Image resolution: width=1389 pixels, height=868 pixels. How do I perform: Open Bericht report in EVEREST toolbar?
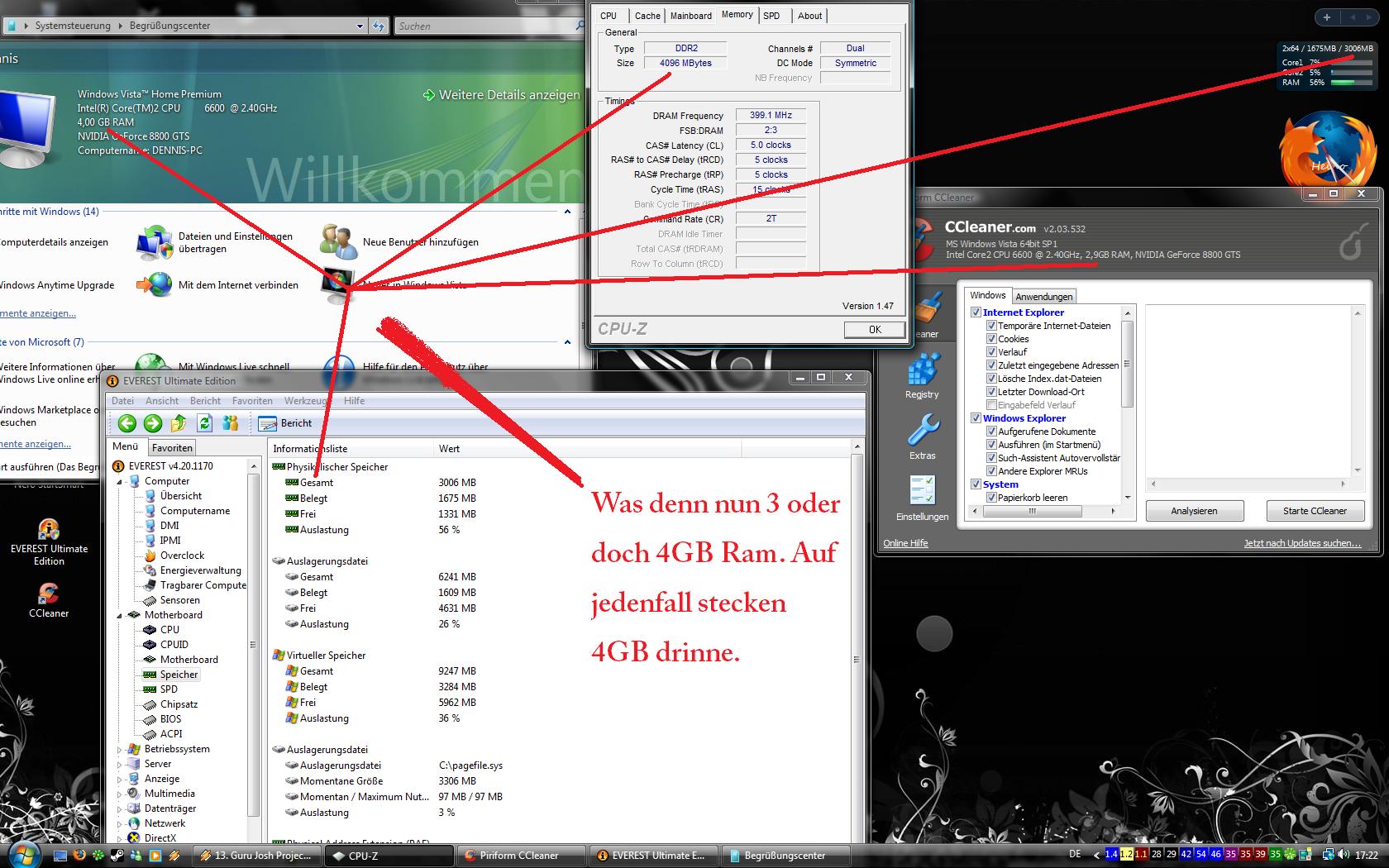(285, 423)
